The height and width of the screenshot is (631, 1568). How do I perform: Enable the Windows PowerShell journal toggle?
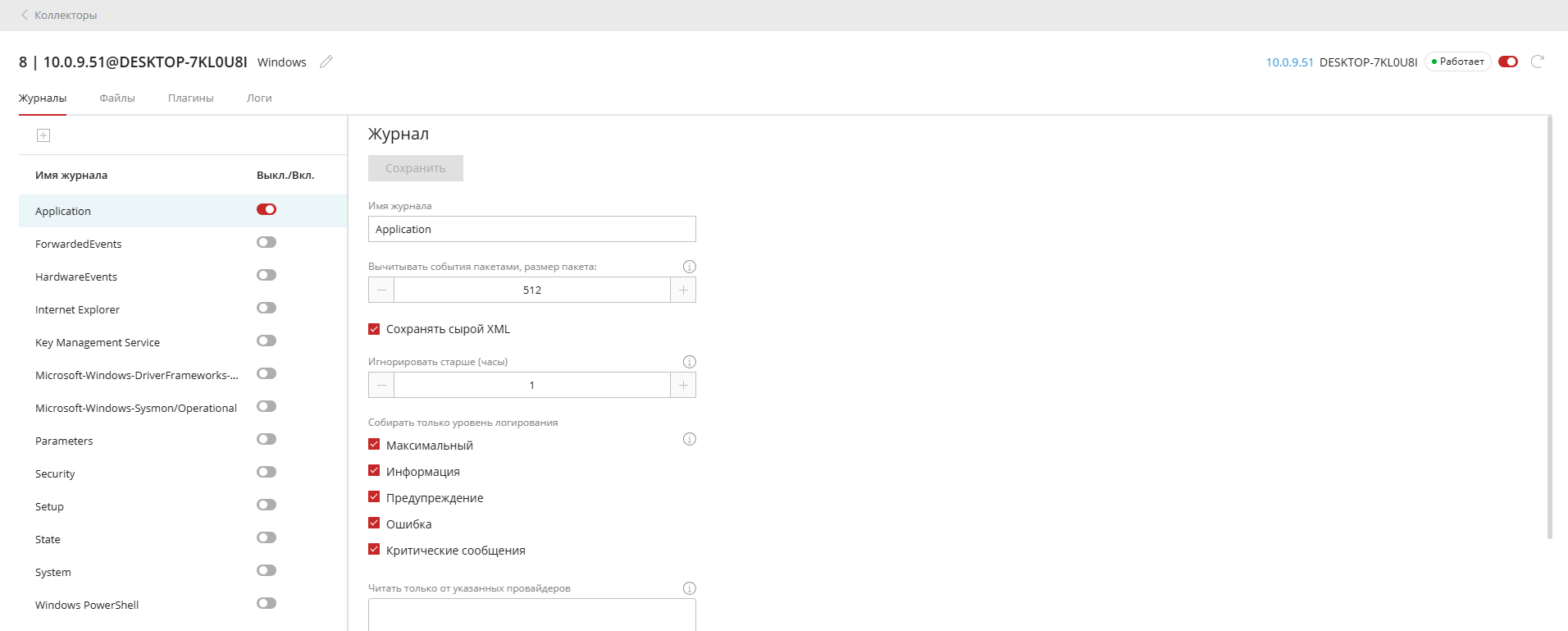click(x=267, y=603)
